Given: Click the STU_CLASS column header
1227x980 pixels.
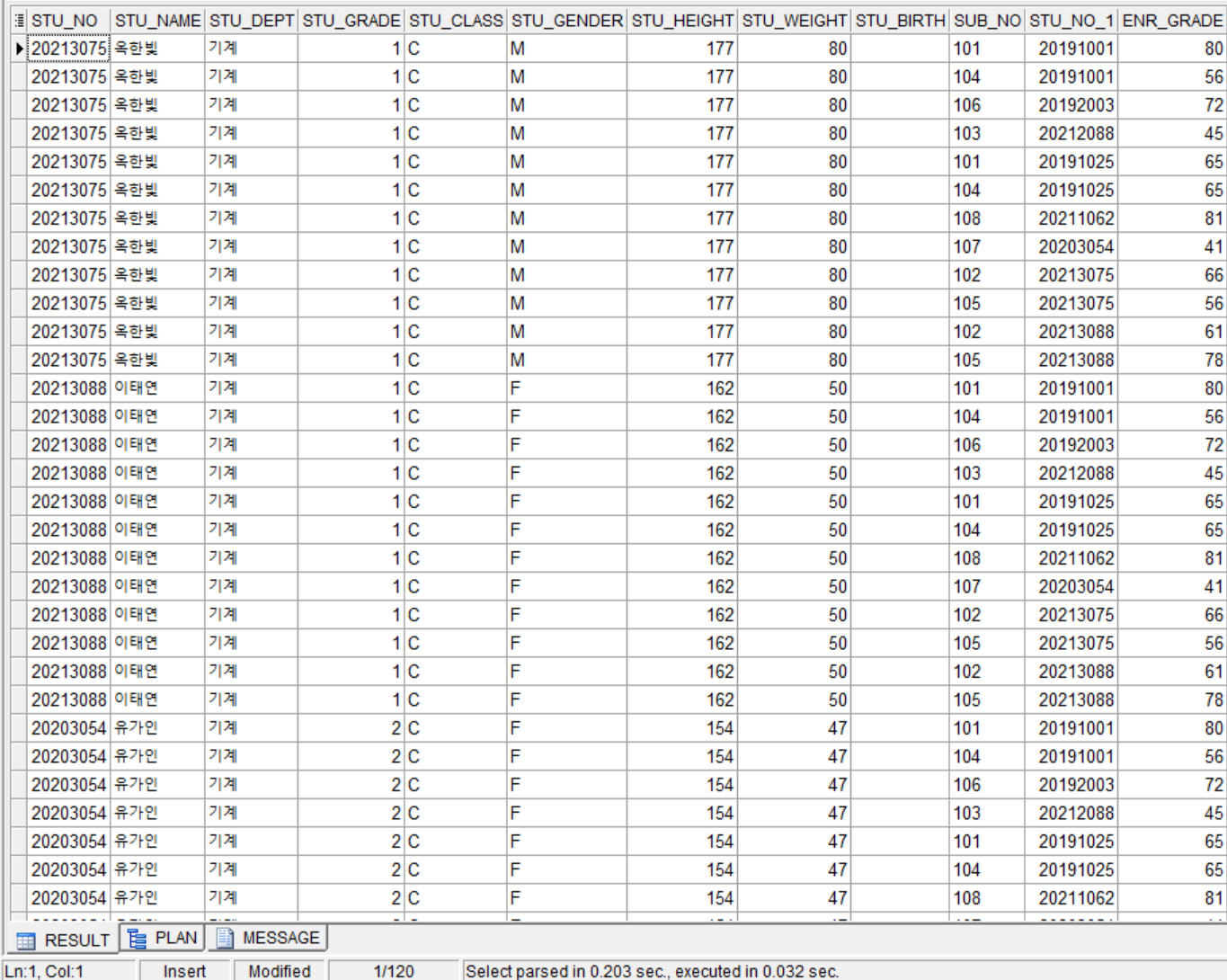Looking at the screenshot, I should [455, 20].
